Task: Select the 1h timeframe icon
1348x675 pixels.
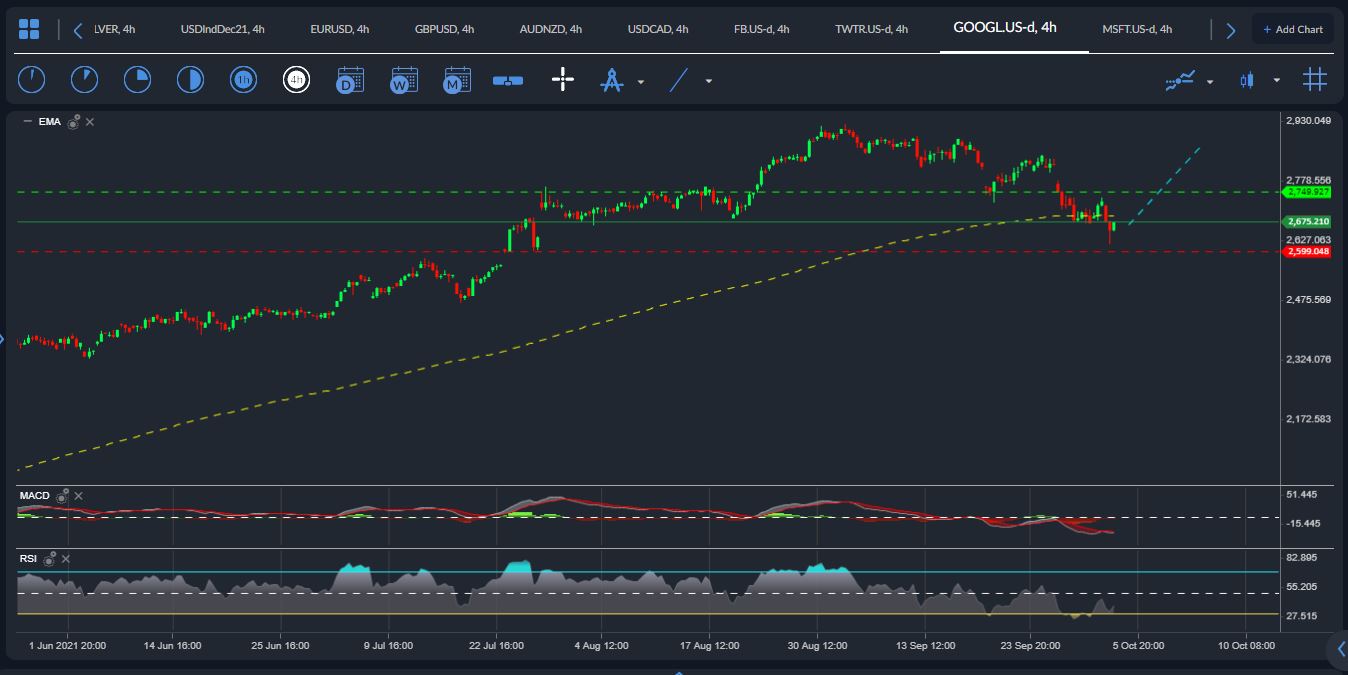Action: (242, 80)
